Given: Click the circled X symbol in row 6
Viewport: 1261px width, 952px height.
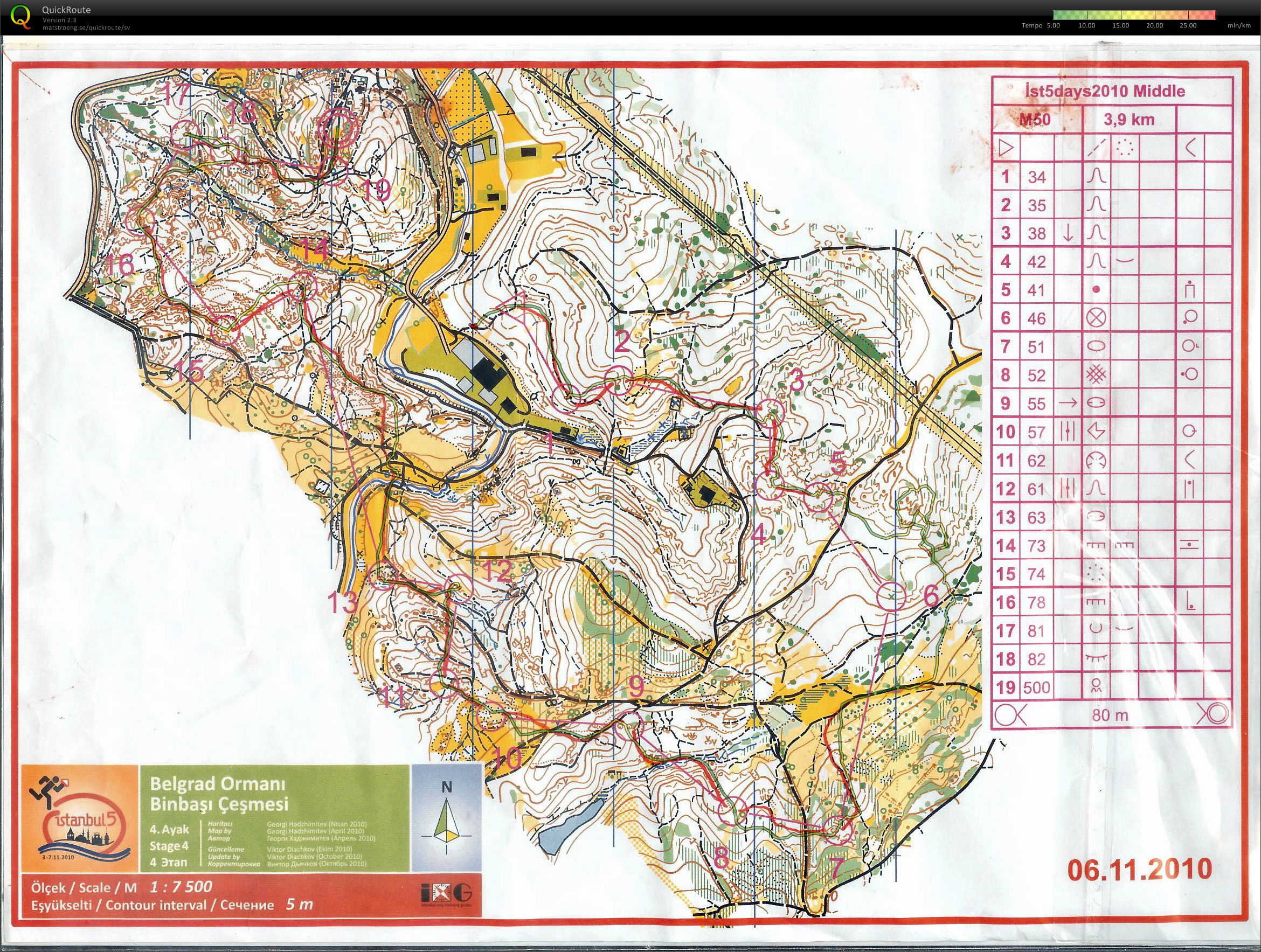Looking at the screenshot, I should 1096,317.
